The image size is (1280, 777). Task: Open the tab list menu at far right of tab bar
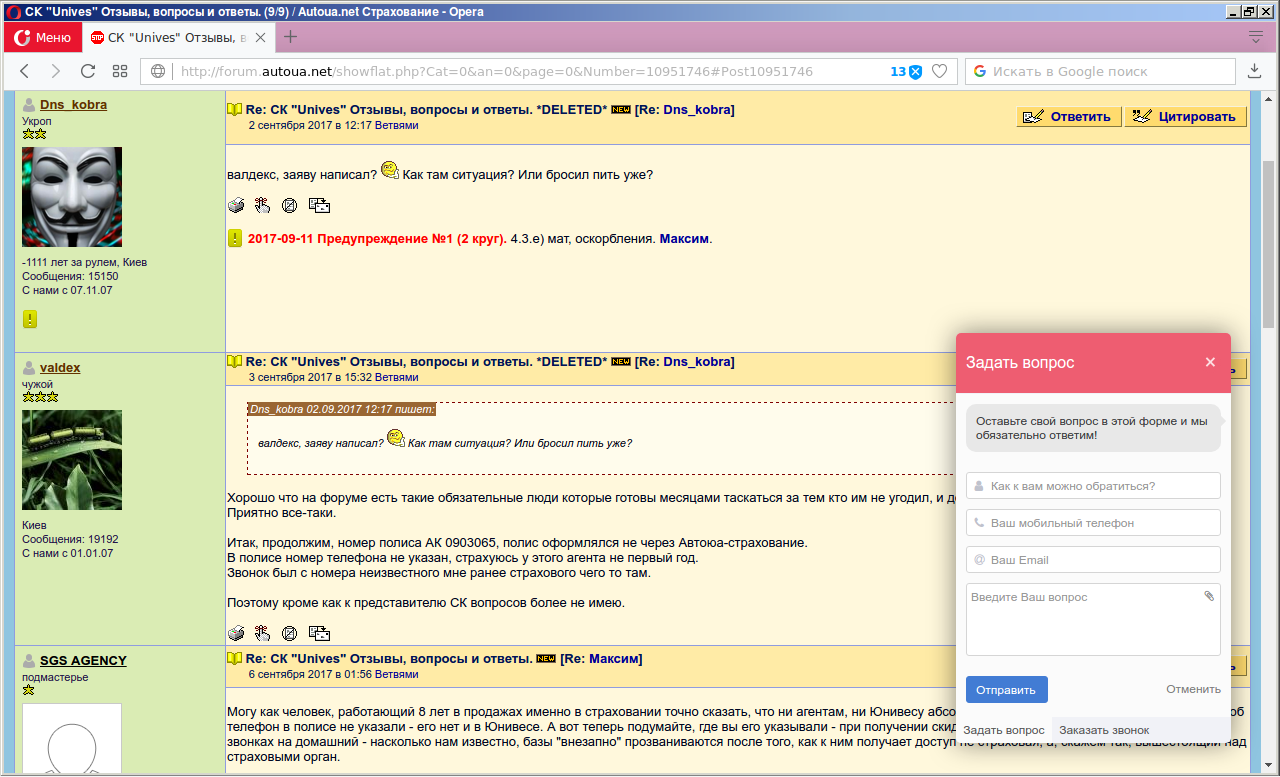pyautogui.click(x=1256, y=37)
